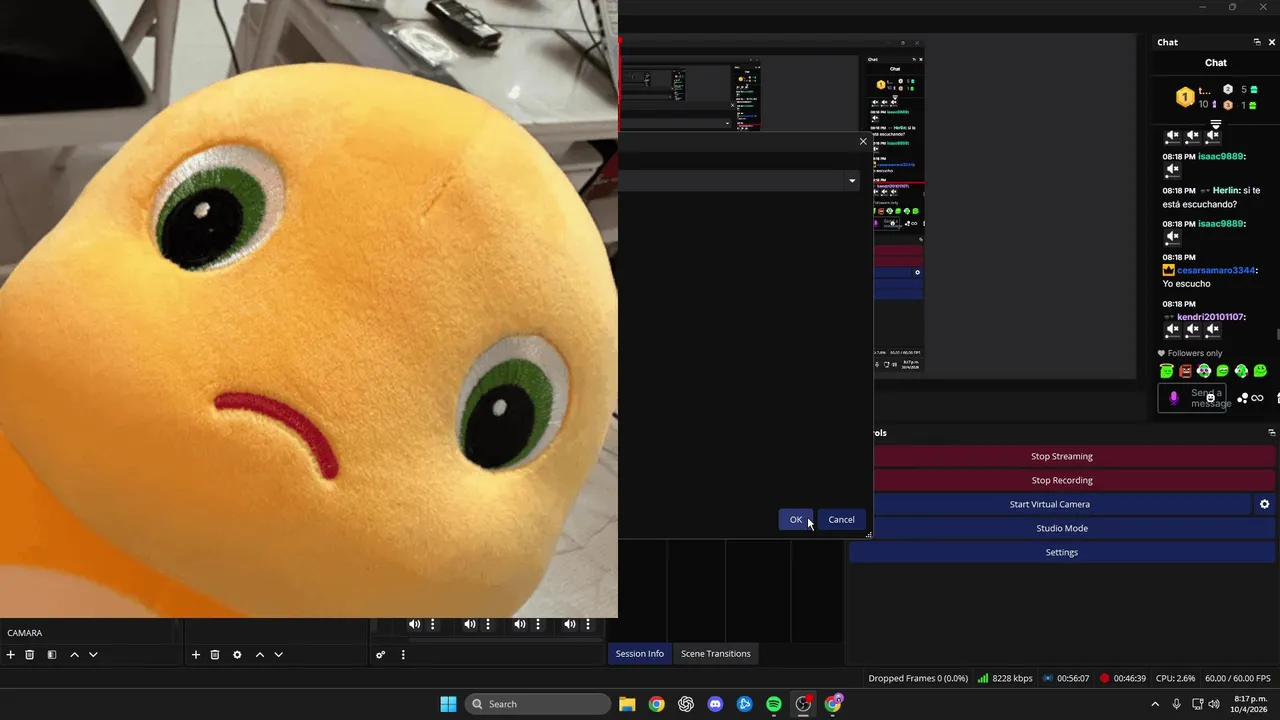Viewport: 1280px width, 720px height.
Task: Open Windows Start menu
Action: click(448, 704)
